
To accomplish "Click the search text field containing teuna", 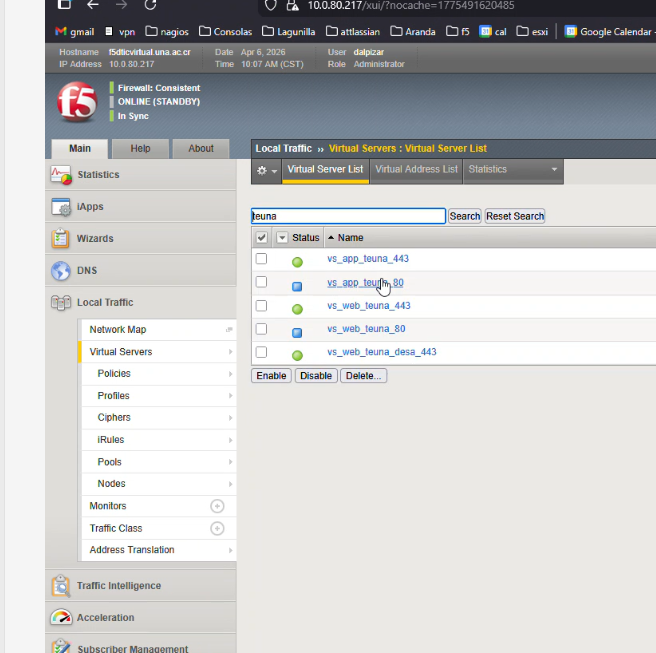I will point(347,216).
